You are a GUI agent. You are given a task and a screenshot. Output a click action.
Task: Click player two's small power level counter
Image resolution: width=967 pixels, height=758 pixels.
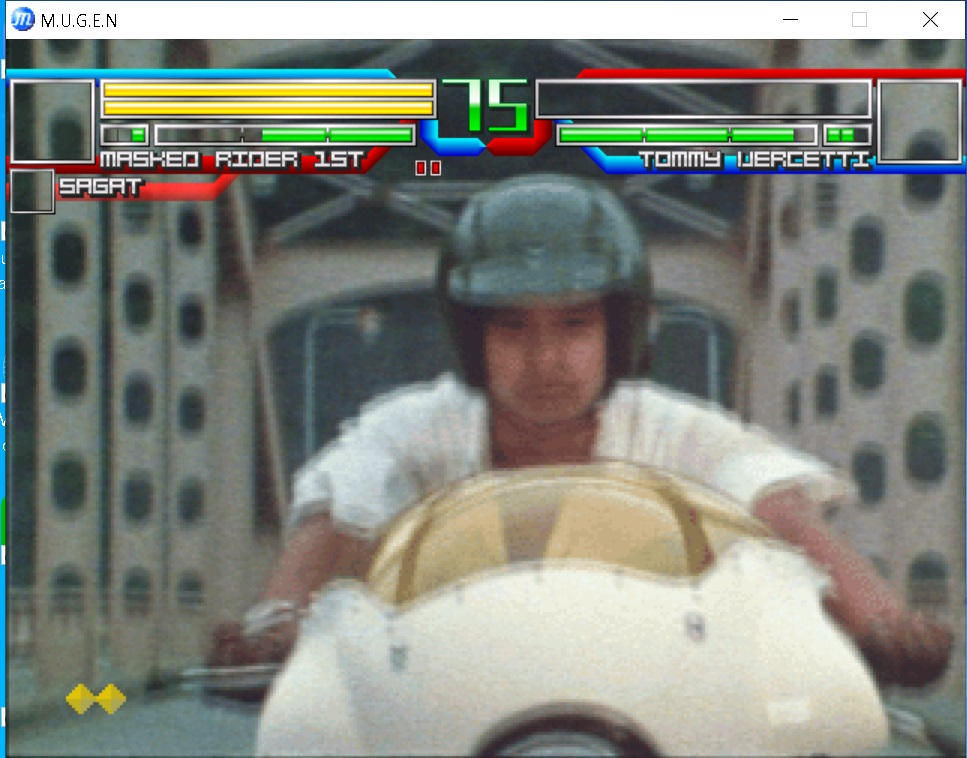click(847, 134)
